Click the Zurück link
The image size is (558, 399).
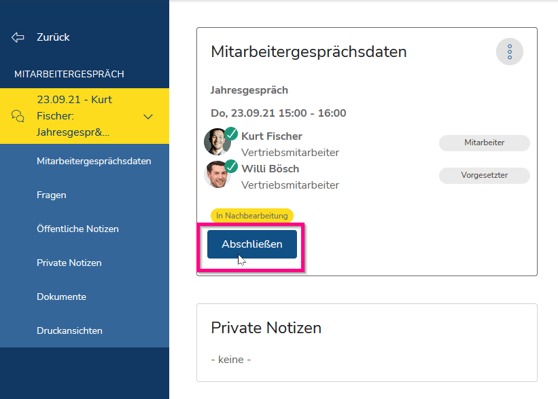53,37
